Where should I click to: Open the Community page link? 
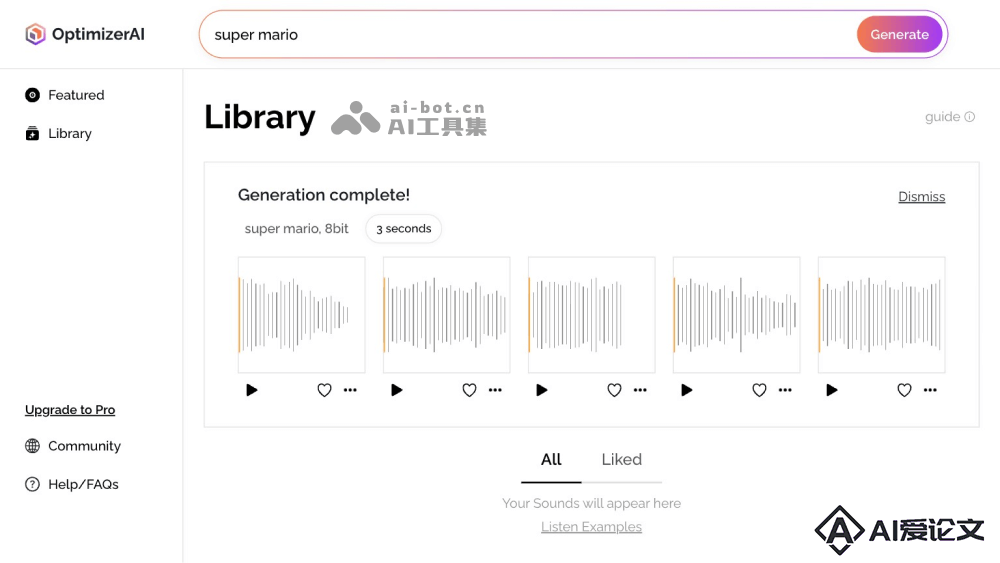[73, 446]
